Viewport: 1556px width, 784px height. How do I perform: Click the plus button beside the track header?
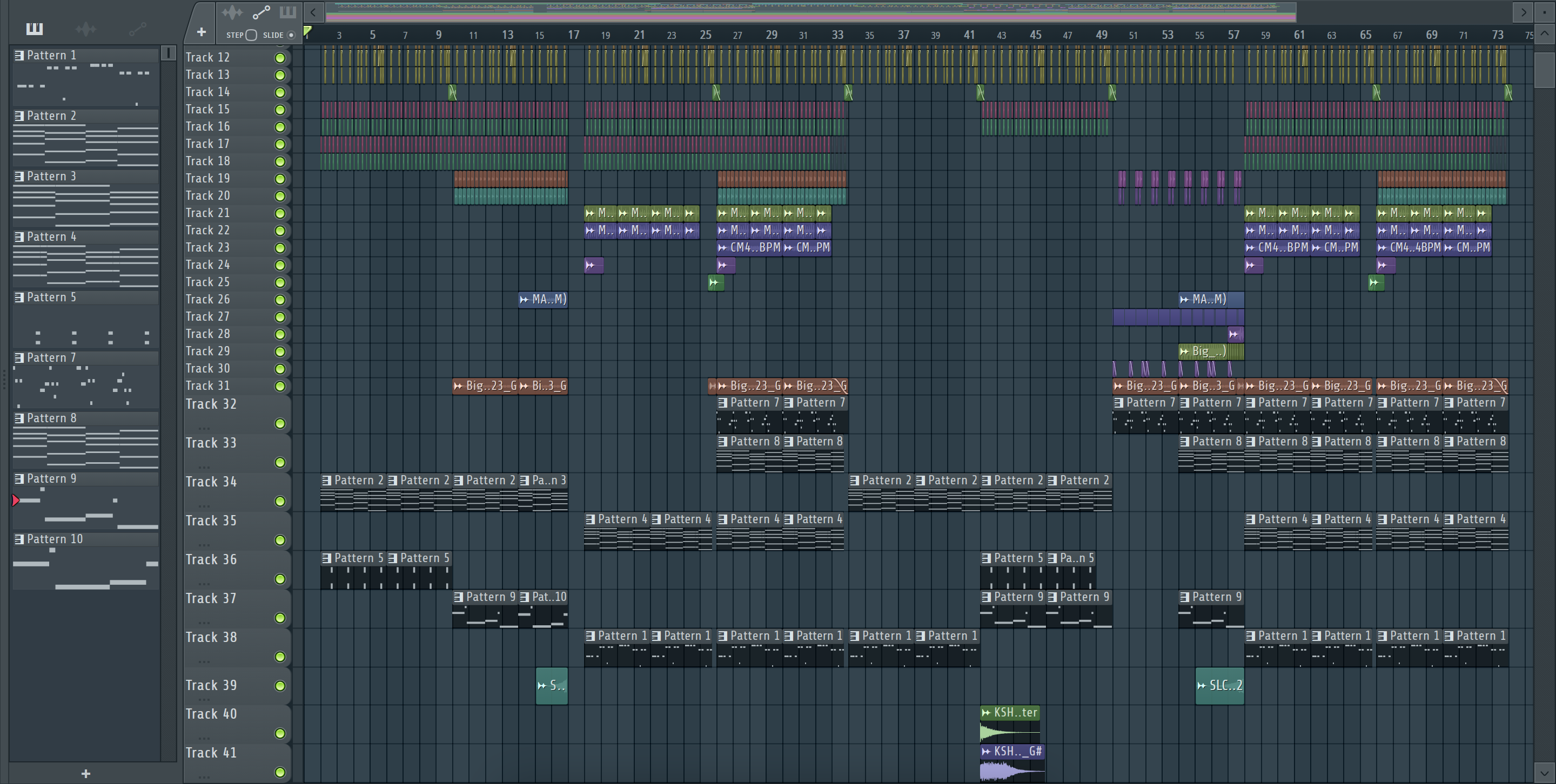[201, 32]
